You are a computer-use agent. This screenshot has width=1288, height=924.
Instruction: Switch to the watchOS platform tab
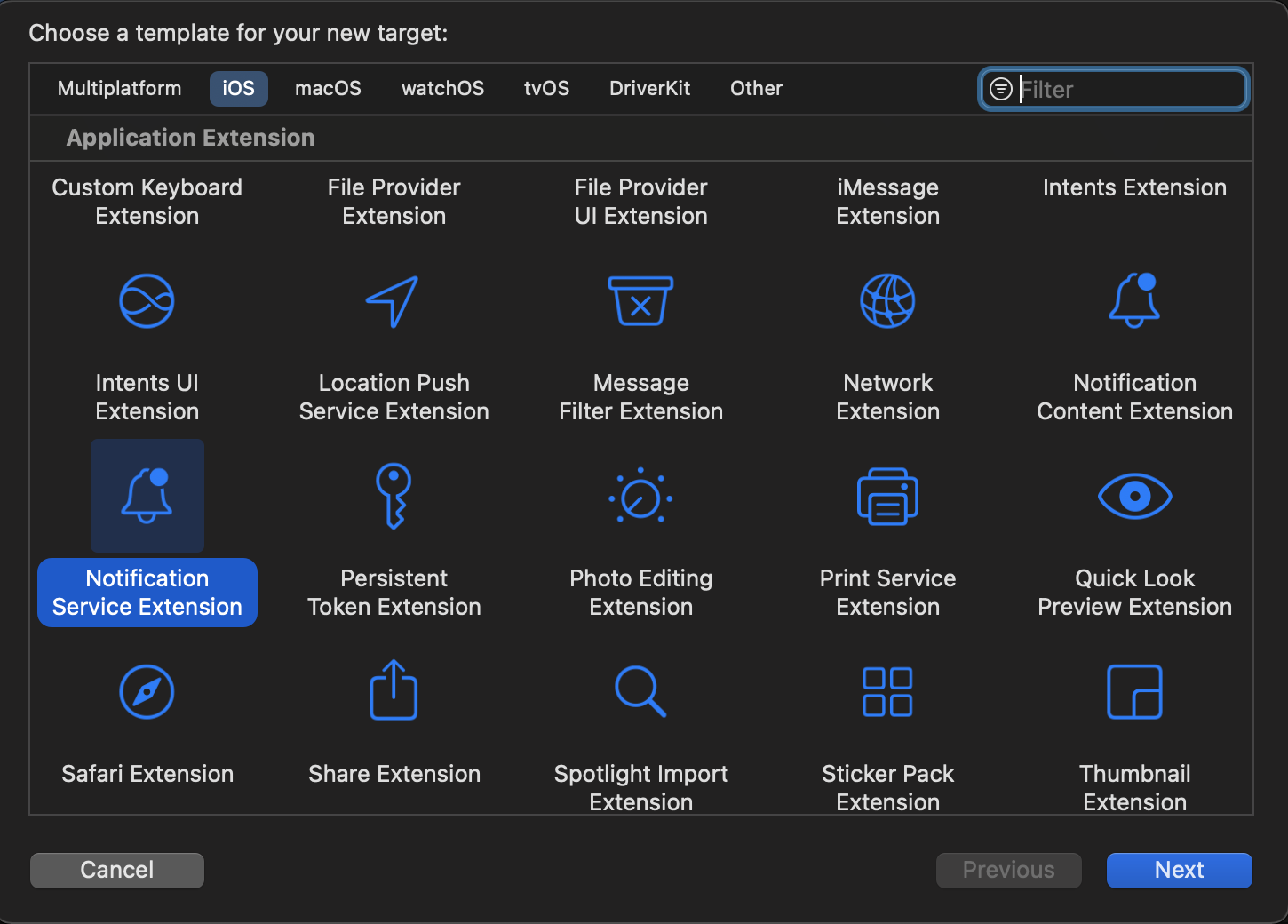click(x=442, y=89)
